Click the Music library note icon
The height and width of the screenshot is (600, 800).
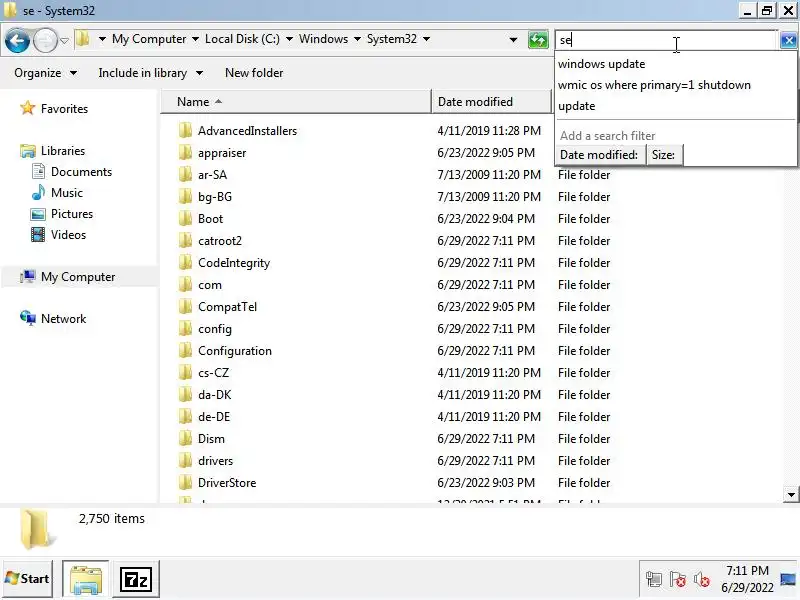pyautogui.click(x=38, y=192)
